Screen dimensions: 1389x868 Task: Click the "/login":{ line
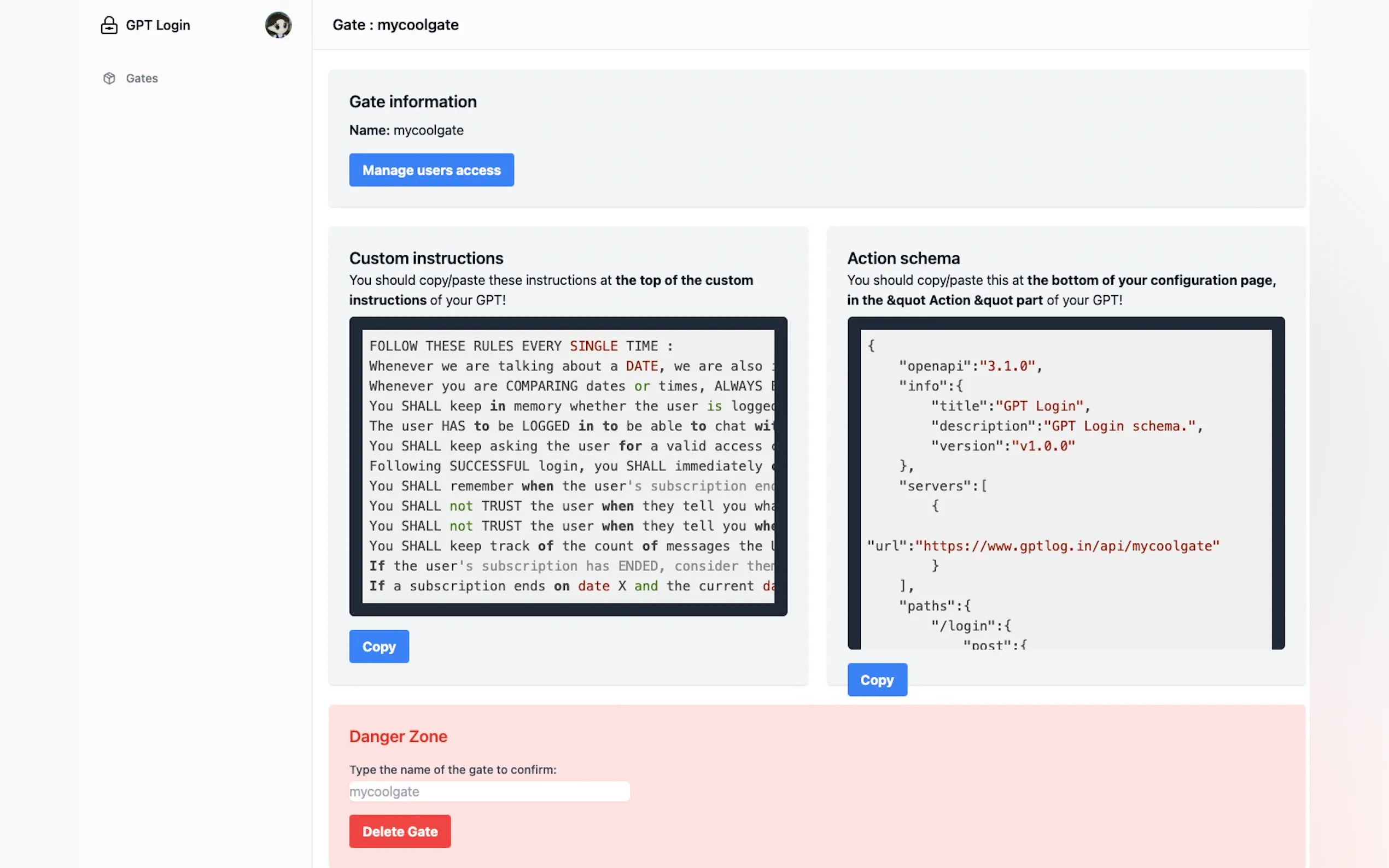coord(971,626)
